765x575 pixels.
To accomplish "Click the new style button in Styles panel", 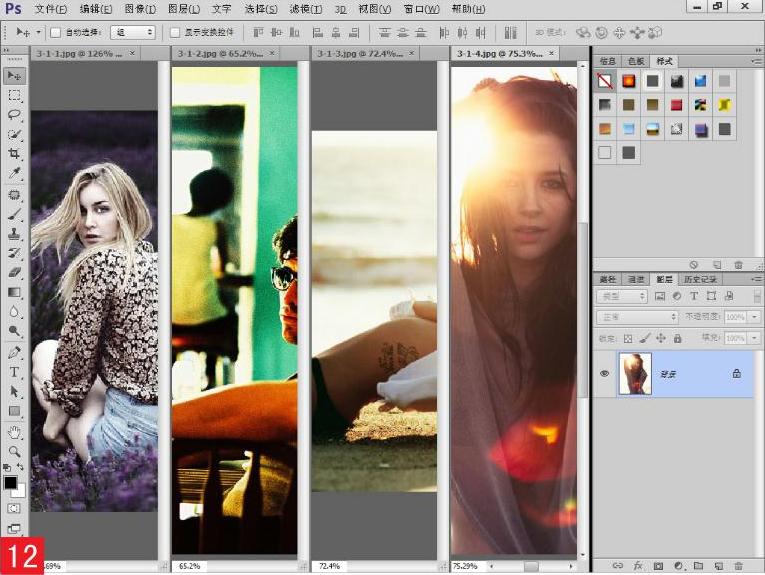I will [717, 265].
